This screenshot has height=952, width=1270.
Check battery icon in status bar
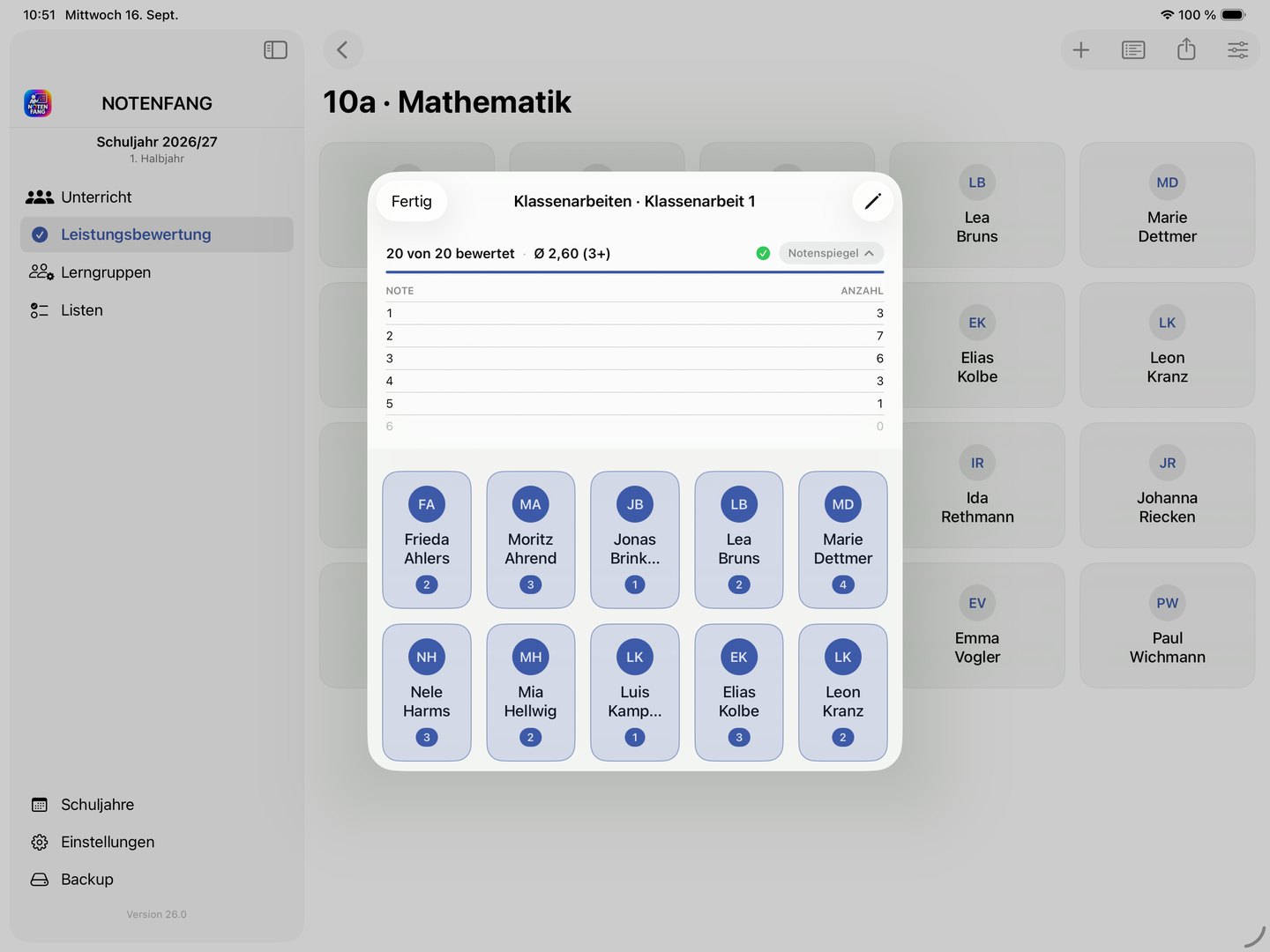(1234, 15)
